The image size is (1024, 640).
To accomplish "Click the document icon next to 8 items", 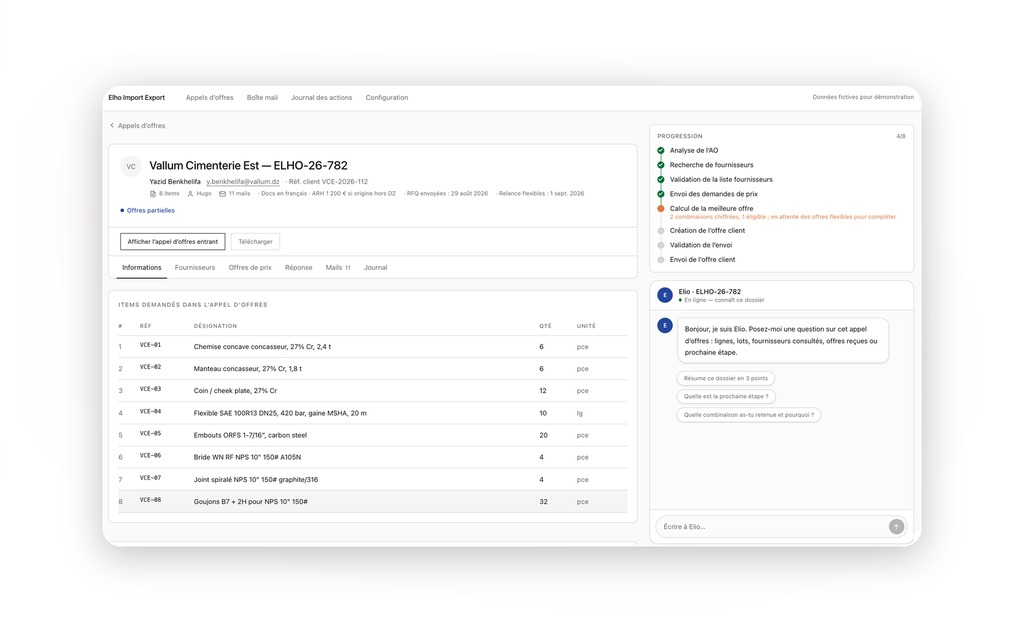I will pos(153,194).
